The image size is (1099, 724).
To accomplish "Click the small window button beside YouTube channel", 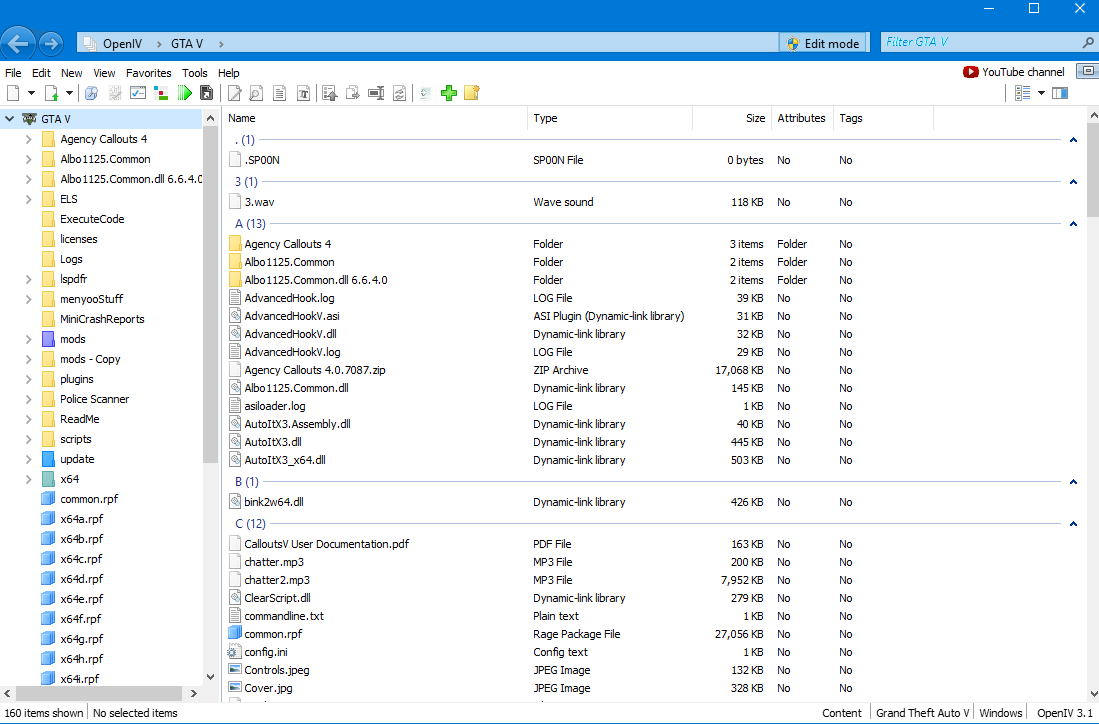I will (1087, 71).
